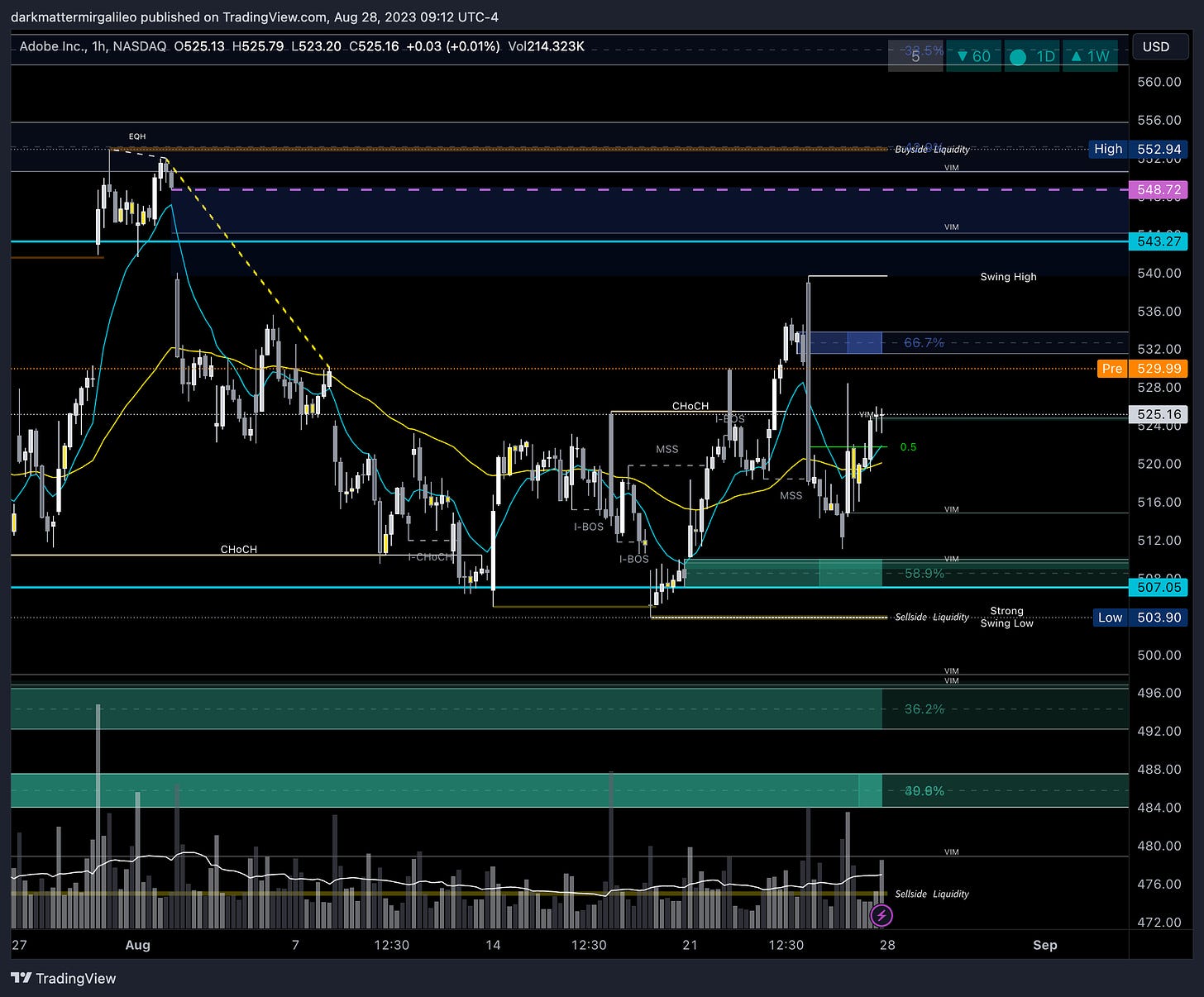Screen dimensions: 1204x997
Task: Click the Aug date on time axis
Action: pyautogui.click(x=137, y=945)
